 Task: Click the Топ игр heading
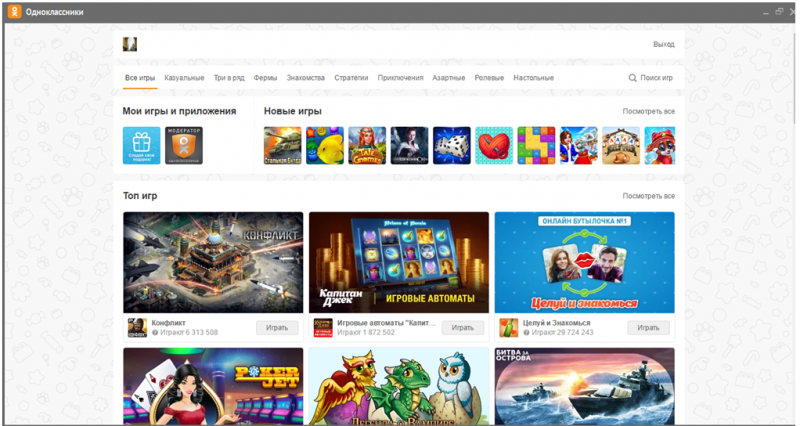140,196
